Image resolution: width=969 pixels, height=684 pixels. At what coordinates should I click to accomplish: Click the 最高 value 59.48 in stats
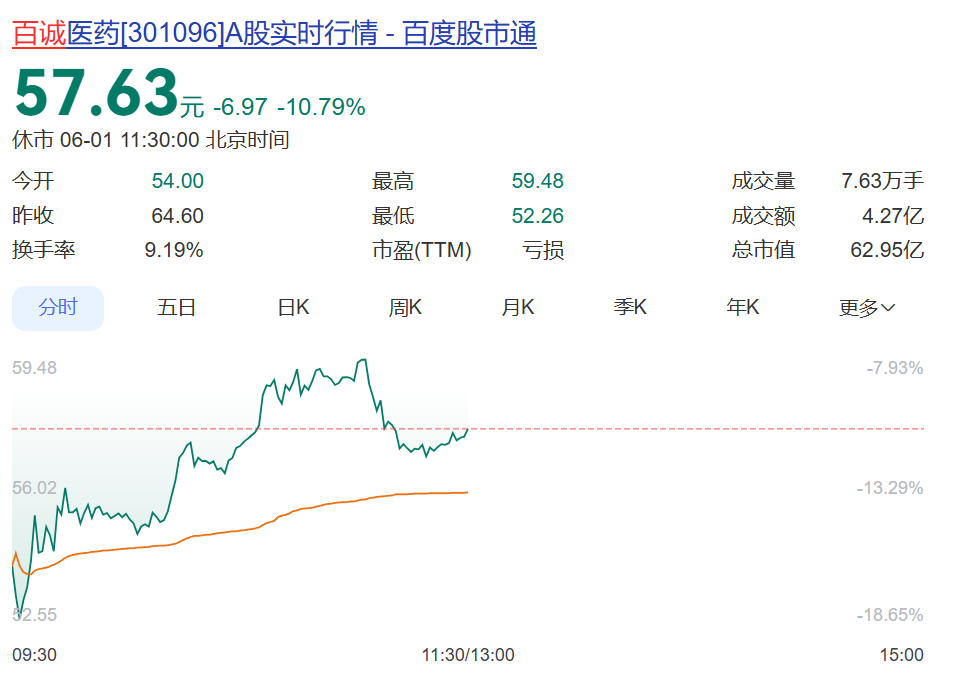pyautogui.click(x=538, y=181)
